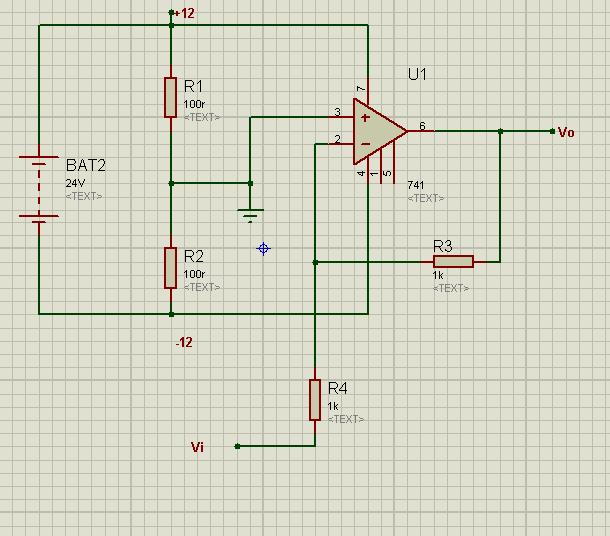The height and width of the screenshot is (536, 610).
Task: Click the 1k value under R3
Action: [x=438, y=275]
